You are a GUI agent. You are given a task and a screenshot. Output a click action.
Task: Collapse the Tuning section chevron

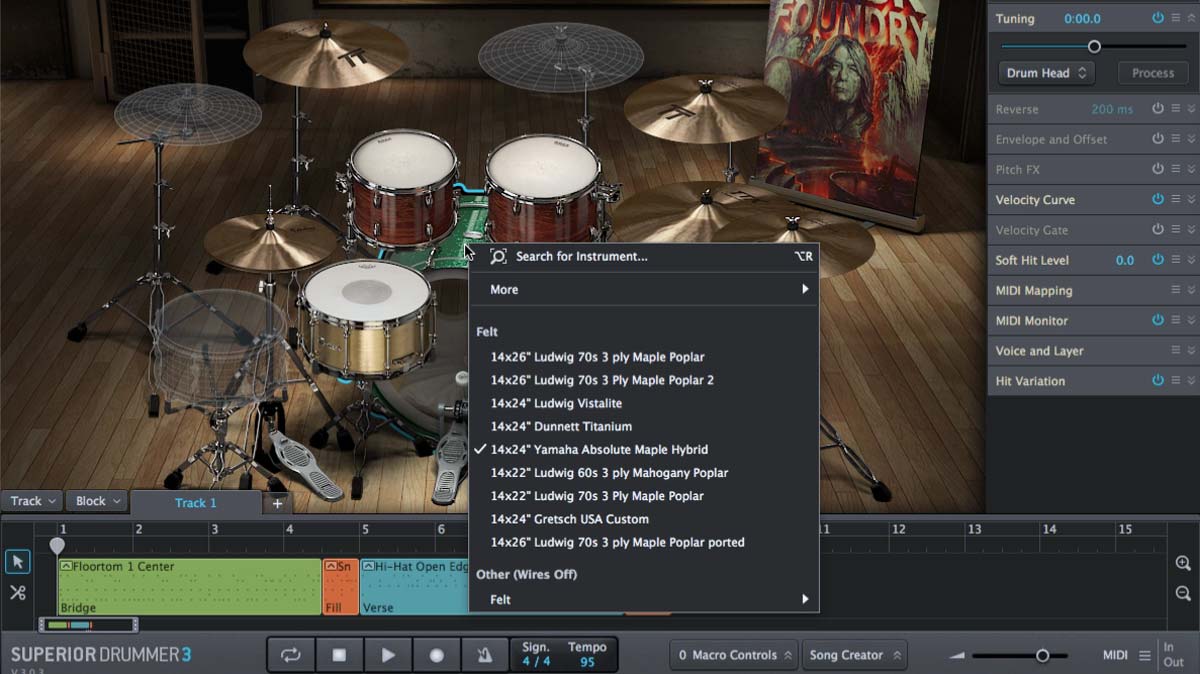tap(1191, 18)
